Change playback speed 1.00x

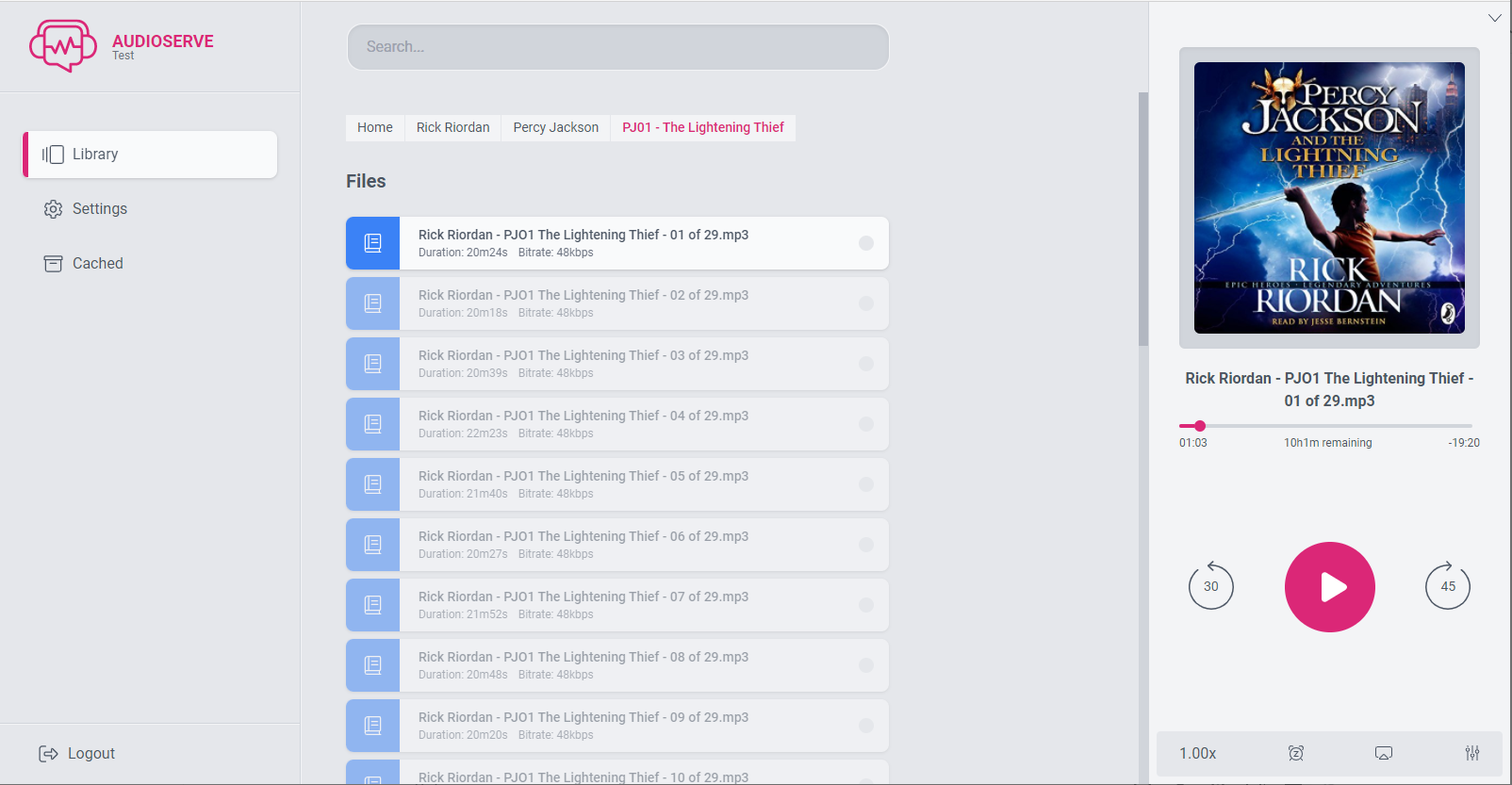pyautogui.click(x=1198, y=754)
